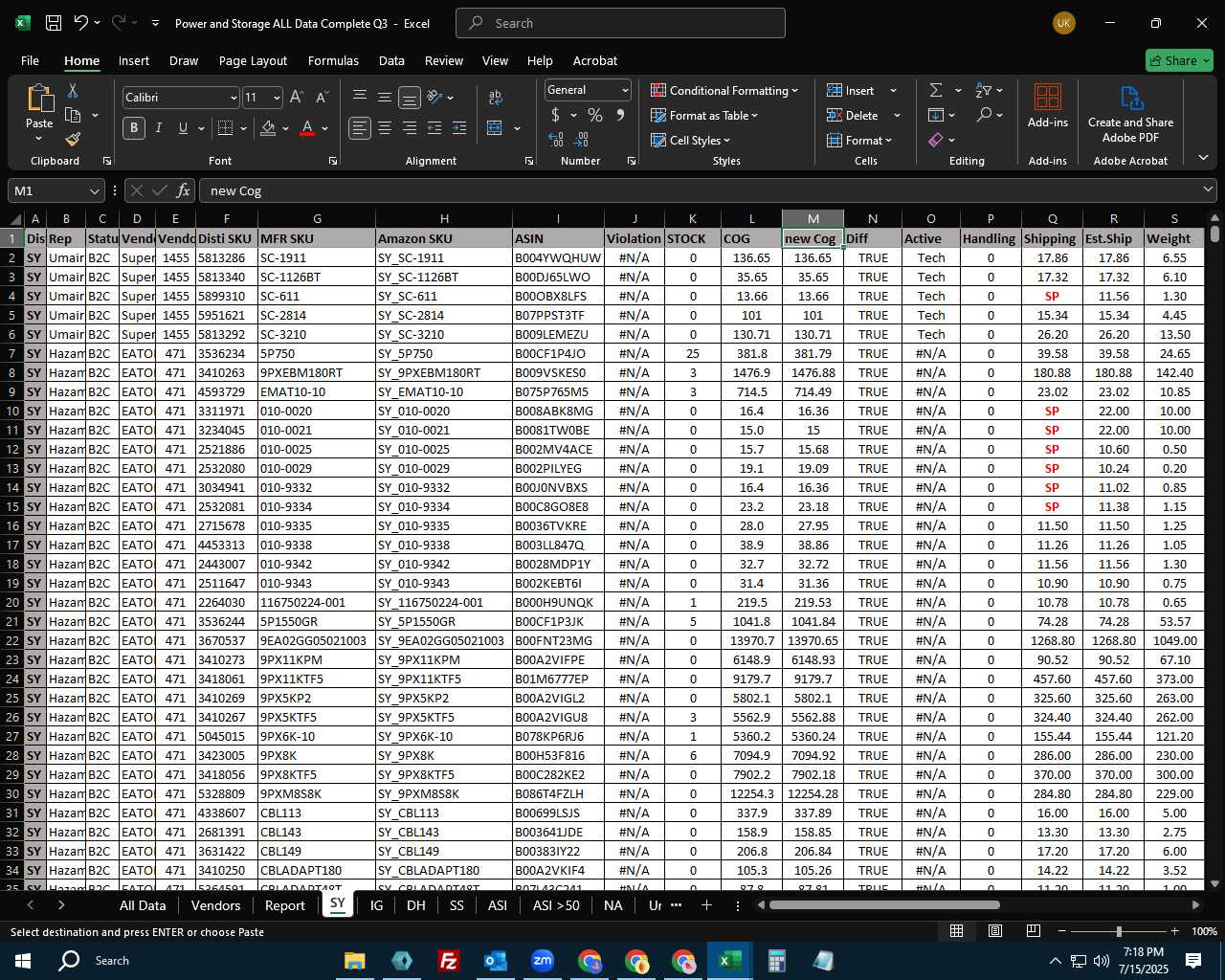Click the Merge & Center icon
The image size is (1225, 980).
click(x=495, y=128)
